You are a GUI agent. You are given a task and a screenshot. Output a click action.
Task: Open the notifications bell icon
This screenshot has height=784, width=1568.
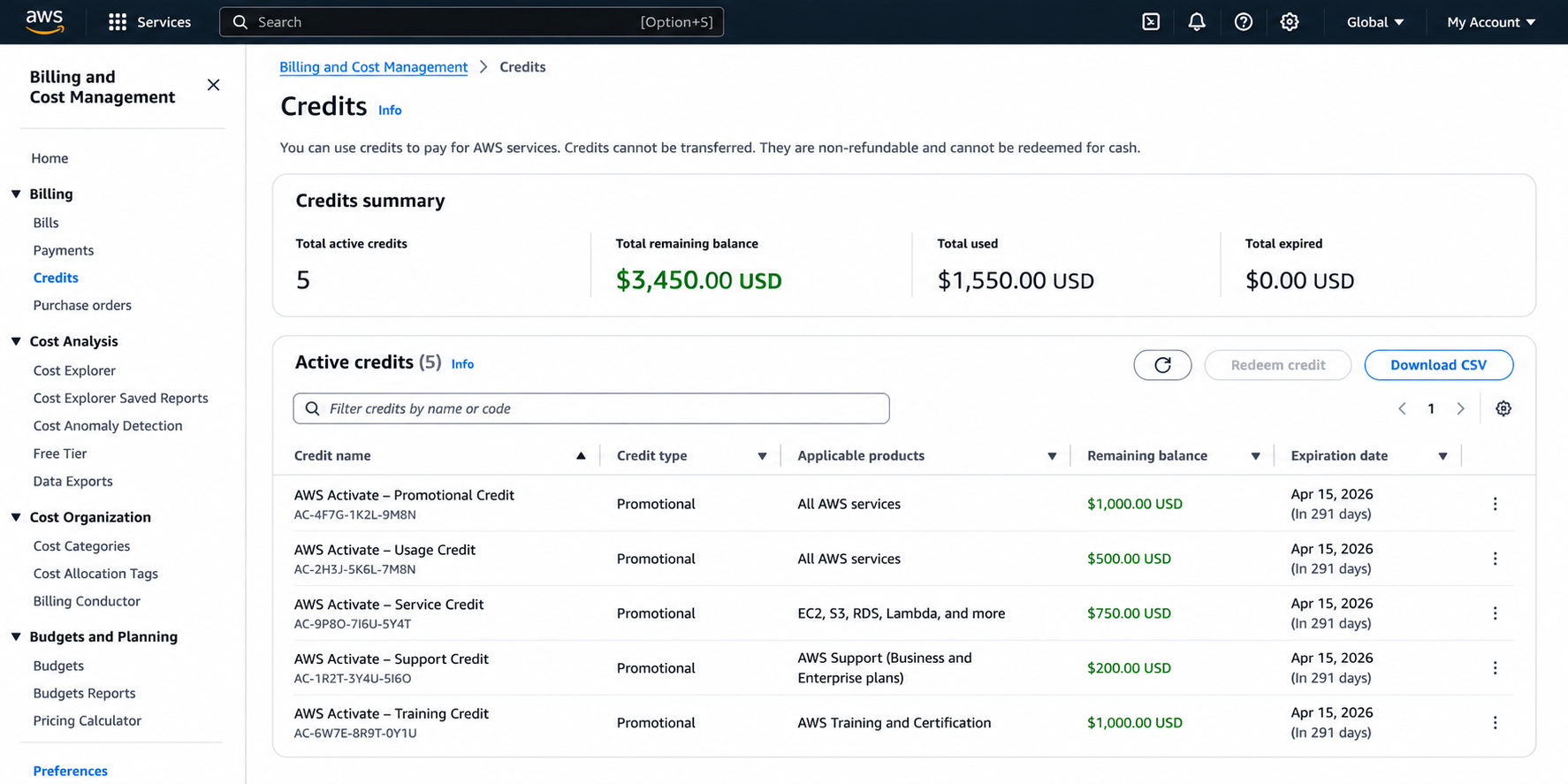[1197, 22]
